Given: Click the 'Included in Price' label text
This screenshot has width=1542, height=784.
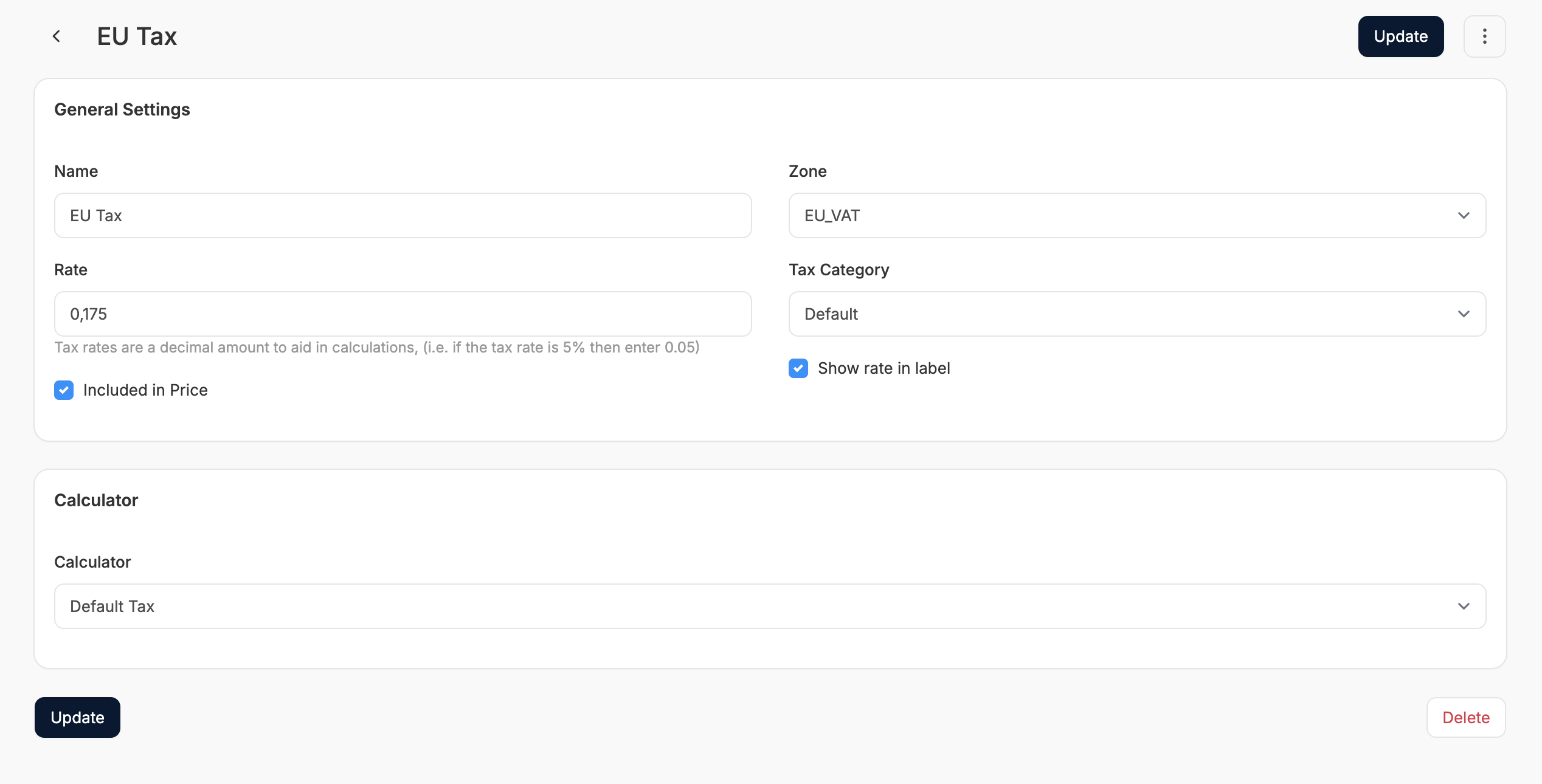Looking at the screenshot, I should 145,390.
